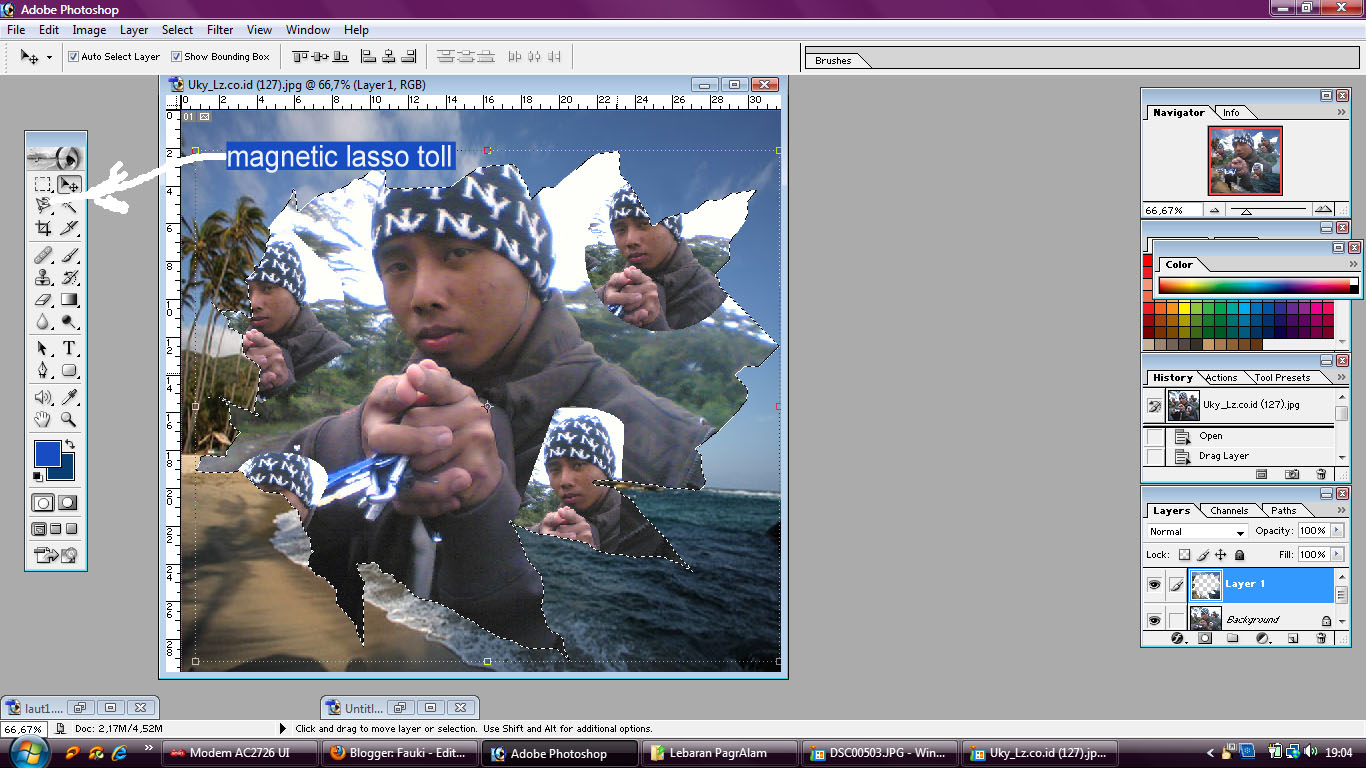Viewport: 1366px width, 768px height.
Task: Open the Select menu
Action: point(178,30)
